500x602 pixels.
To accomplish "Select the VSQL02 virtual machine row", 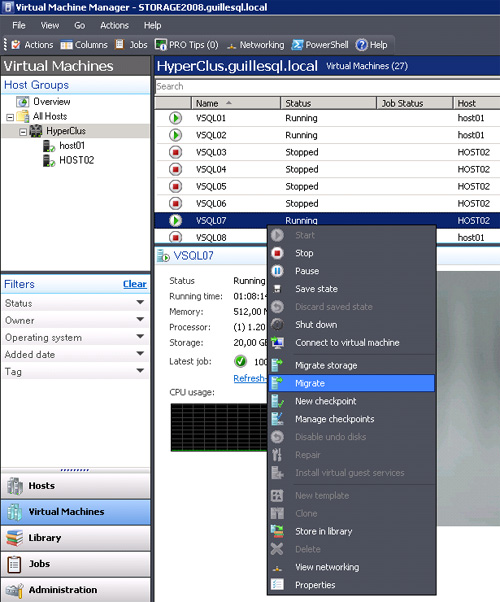I will [327, 135].
